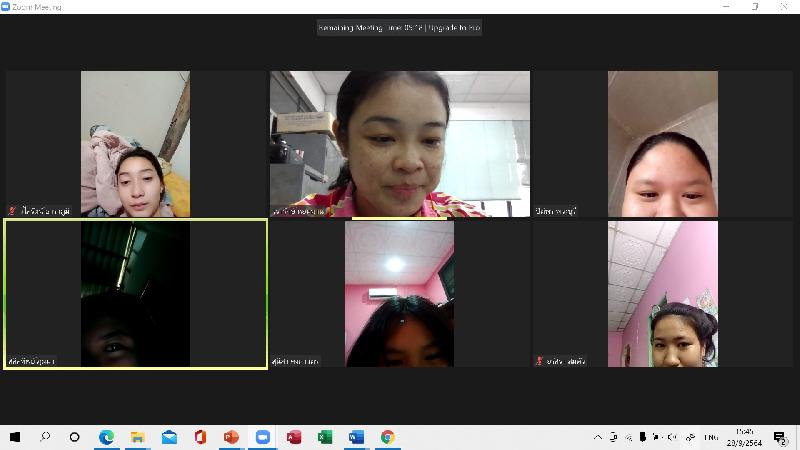The width and height of the screenshot is (800, 450).
Task: Open Word from the taskbar
Action: tap(356, 437)
